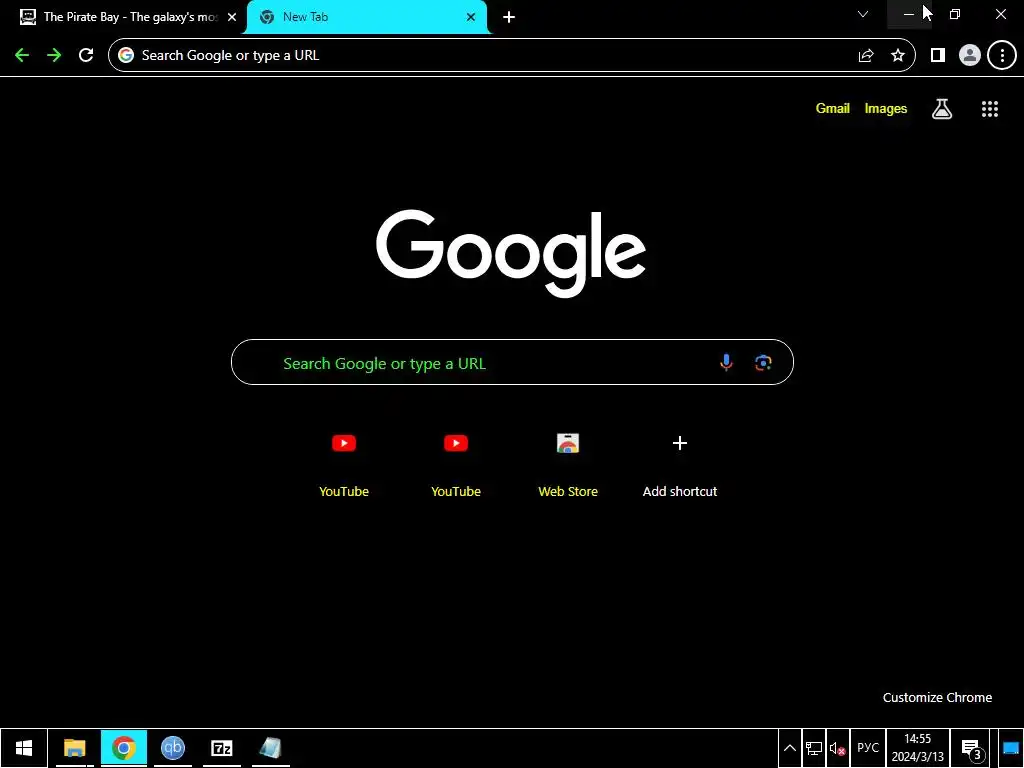Open Google Images link
The width and height of the screenshot is (1024, 768).
[x=886, y=108]
